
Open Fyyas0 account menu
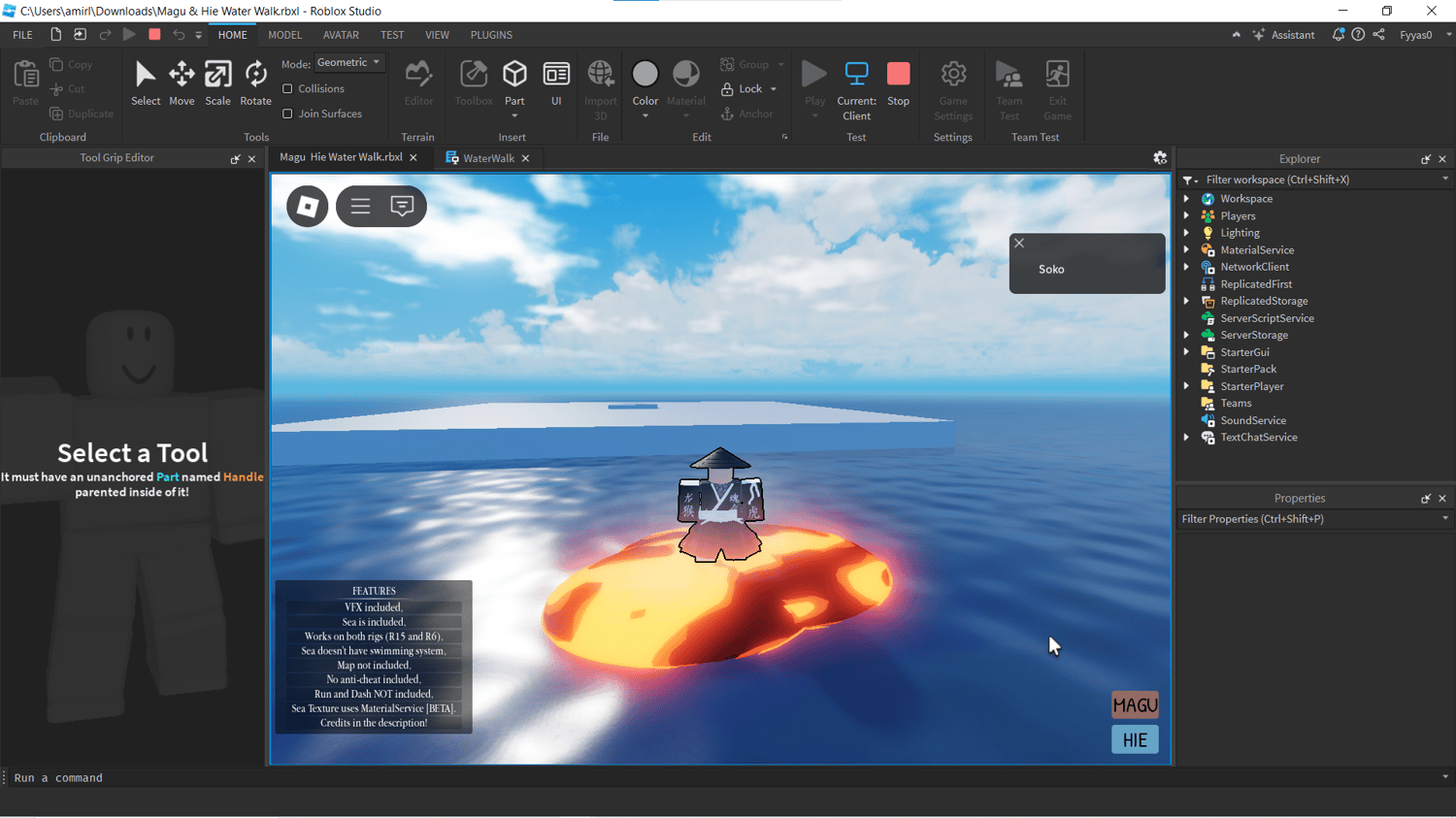point(1425,35)
